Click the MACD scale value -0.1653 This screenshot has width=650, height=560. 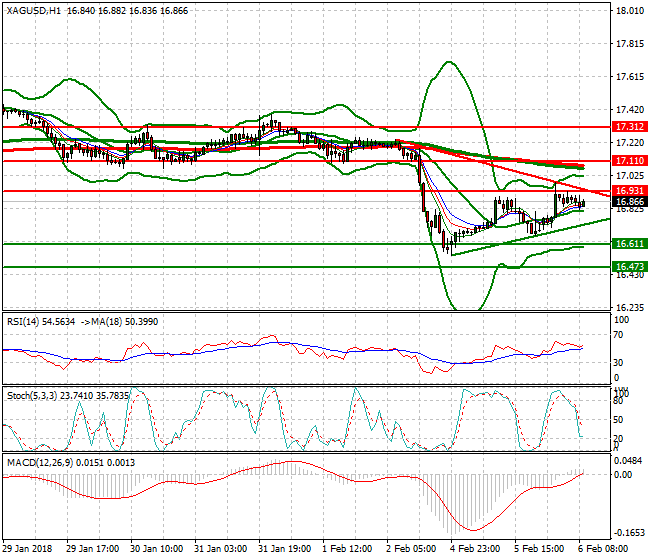point(629,533)
